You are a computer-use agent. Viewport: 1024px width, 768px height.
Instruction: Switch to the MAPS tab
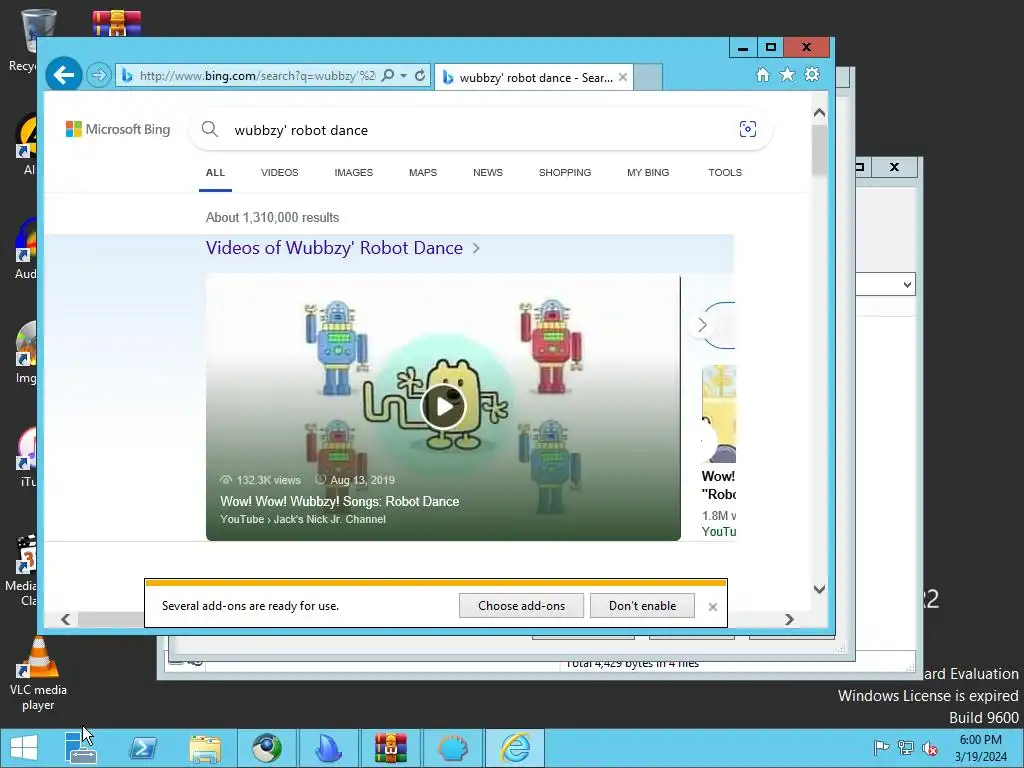[423, 172]
